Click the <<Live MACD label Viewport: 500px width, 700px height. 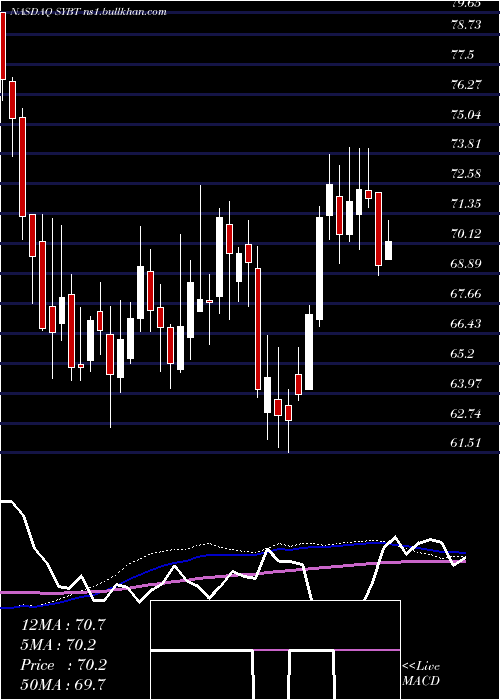coord(421,673)
